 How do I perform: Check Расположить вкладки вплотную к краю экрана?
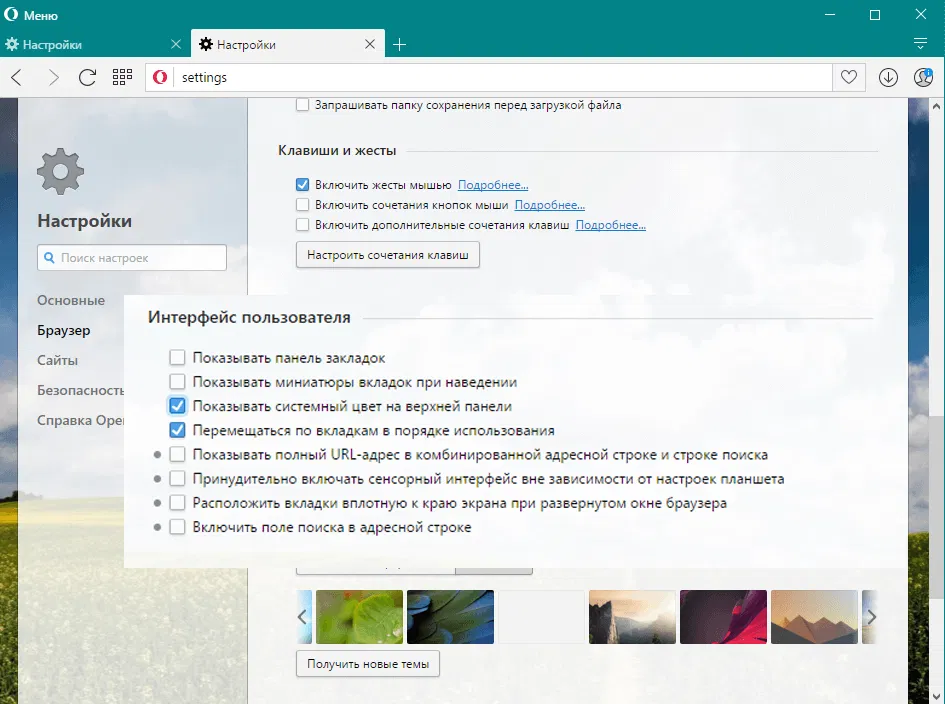[177, 503]
